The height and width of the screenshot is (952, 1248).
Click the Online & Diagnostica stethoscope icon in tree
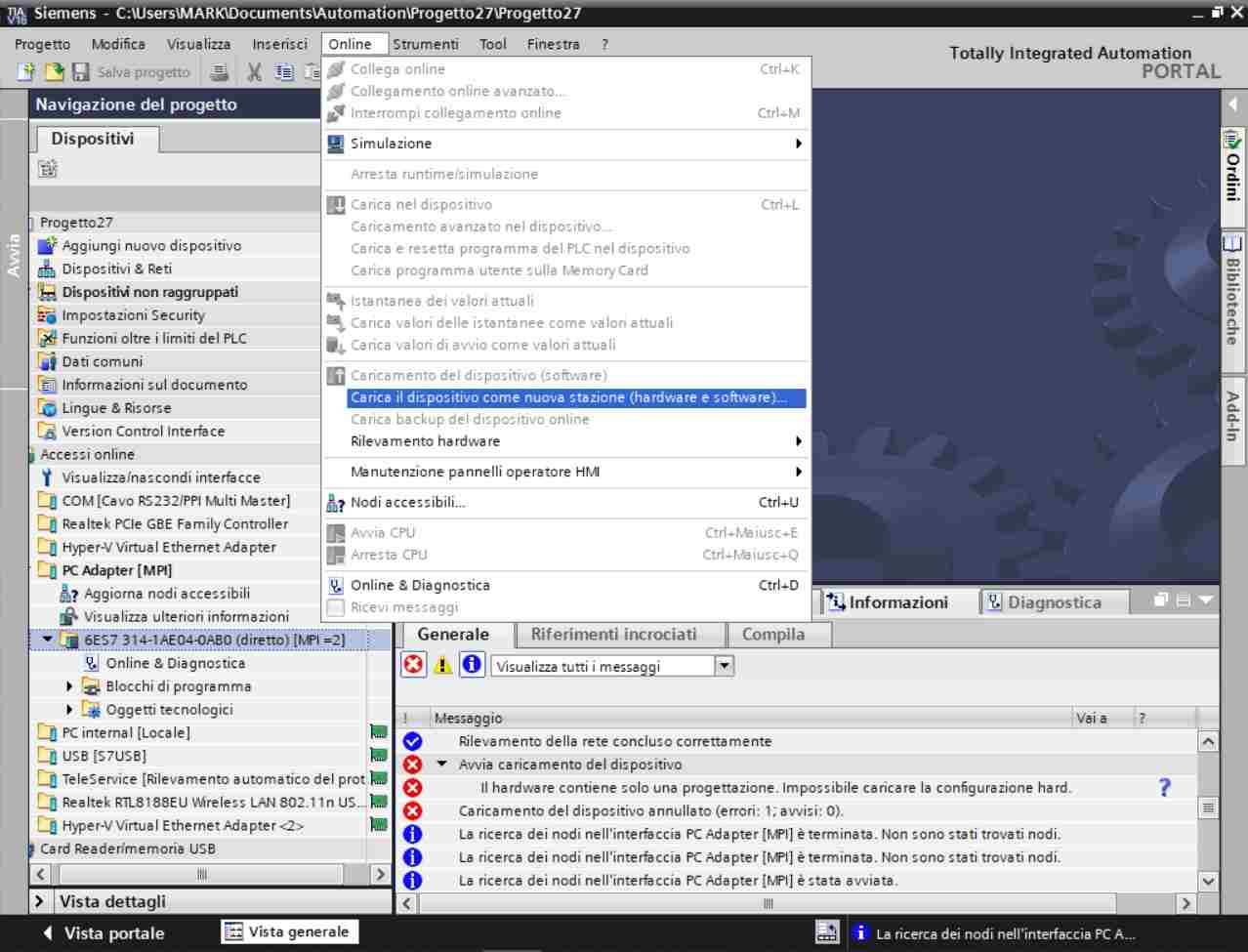[92, 663]
